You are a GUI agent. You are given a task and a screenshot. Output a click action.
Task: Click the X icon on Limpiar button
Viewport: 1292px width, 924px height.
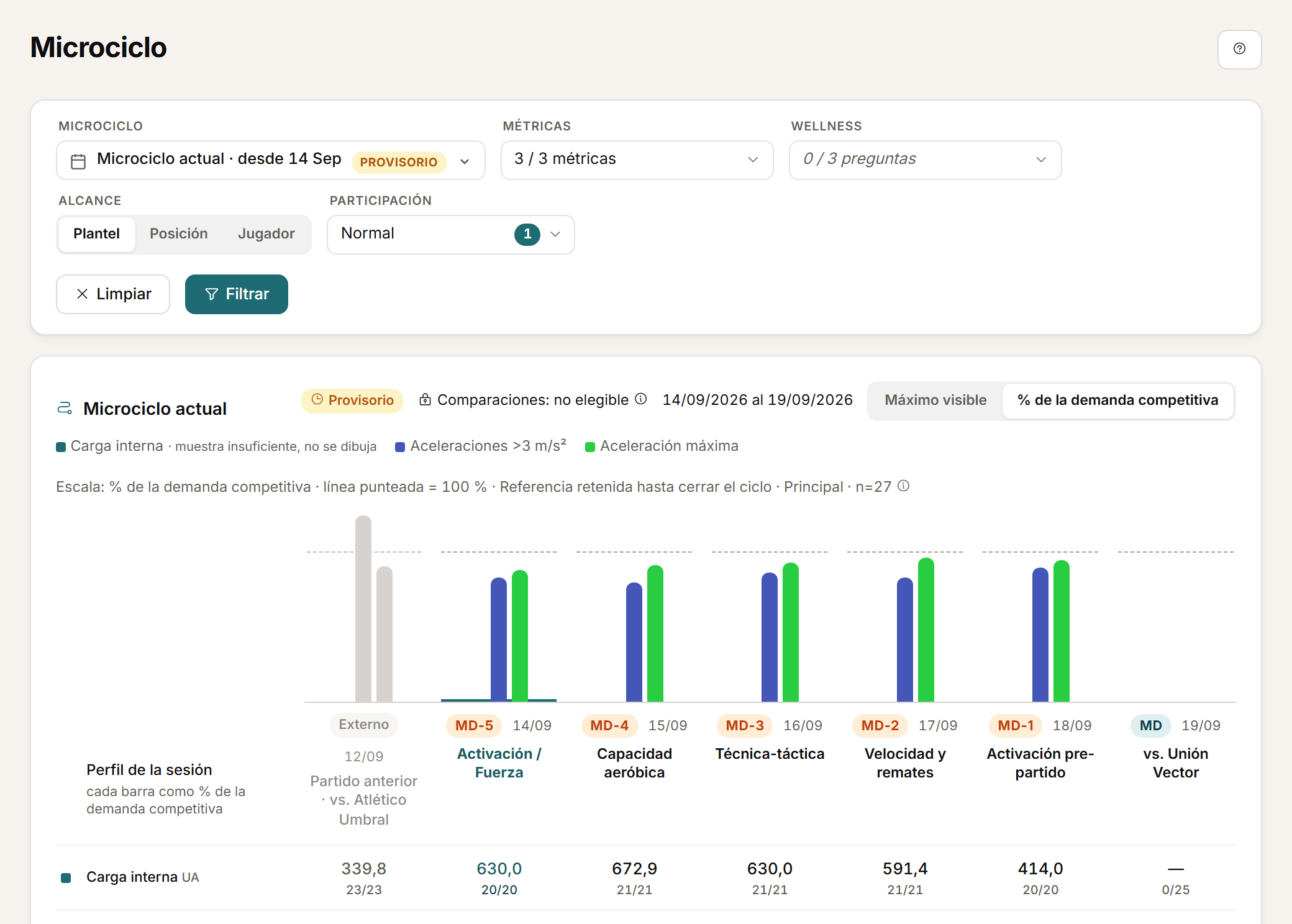tap(82, 294)
